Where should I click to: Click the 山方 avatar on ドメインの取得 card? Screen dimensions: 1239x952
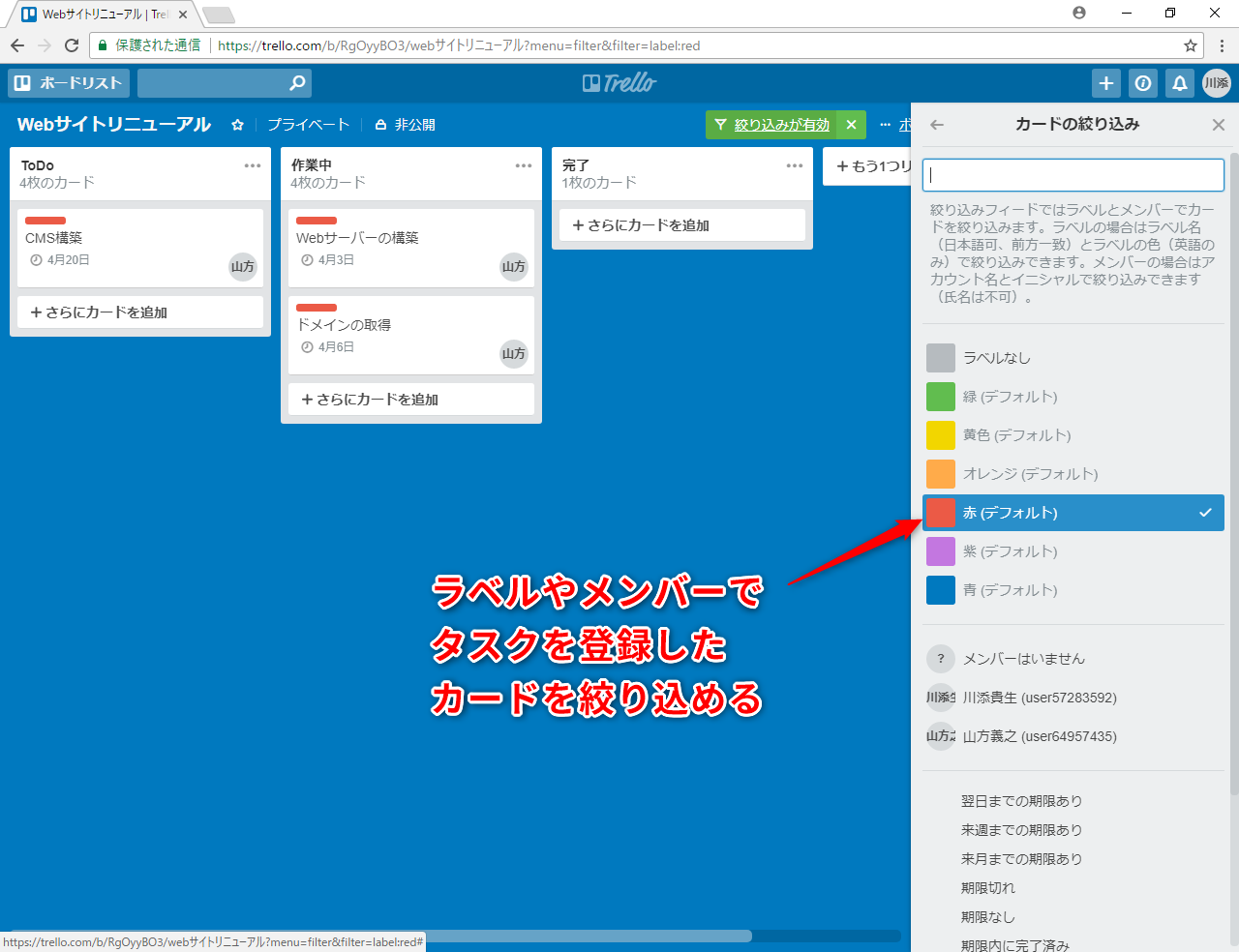(x=514, y=354)
